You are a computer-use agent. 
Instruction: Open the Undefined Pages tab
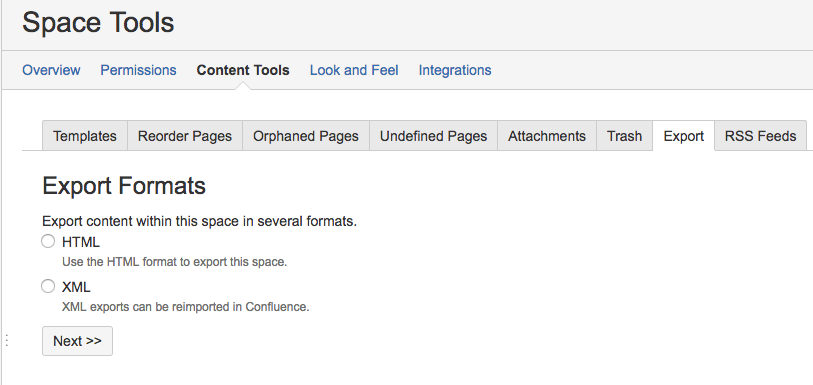coord(433,136)
